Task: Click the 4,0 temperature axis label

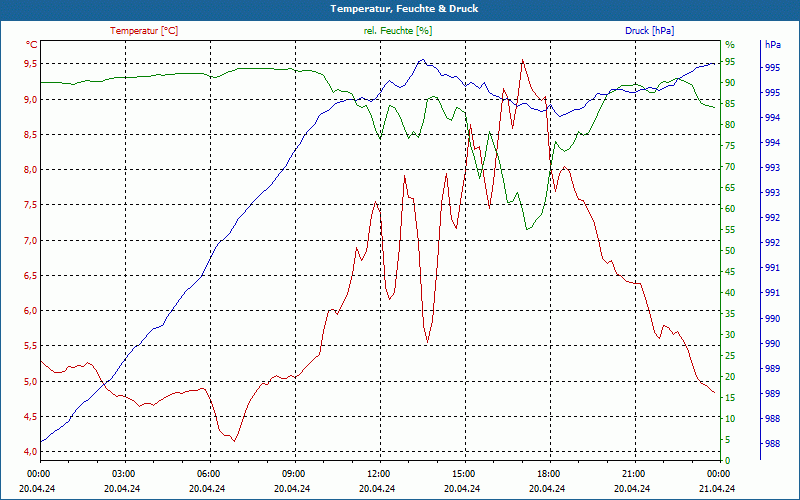Action: pyautogui.click(x=31, y=452)
